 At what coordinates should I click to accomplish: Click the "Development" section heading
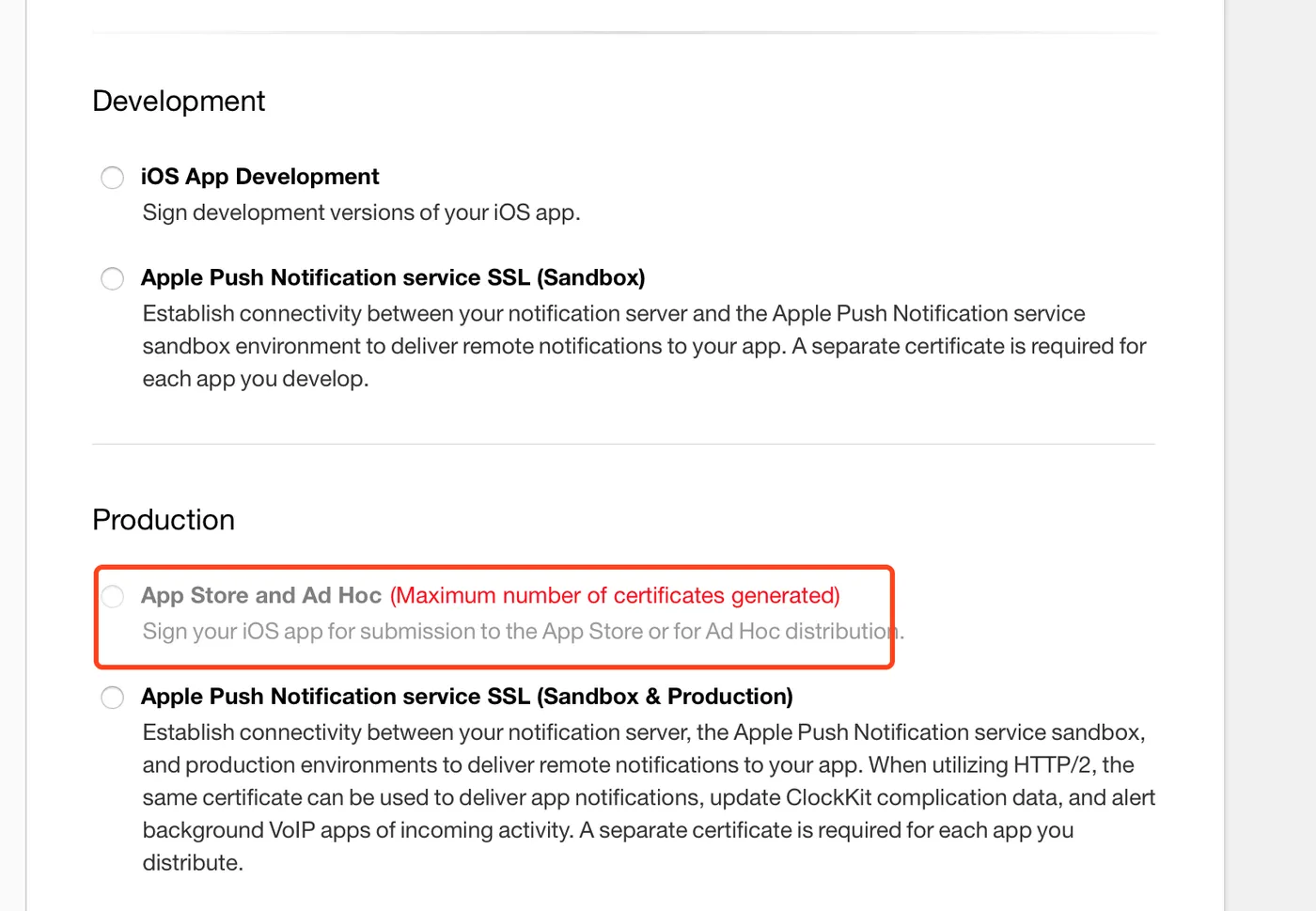pyautogui.click(x=179, y=101)
